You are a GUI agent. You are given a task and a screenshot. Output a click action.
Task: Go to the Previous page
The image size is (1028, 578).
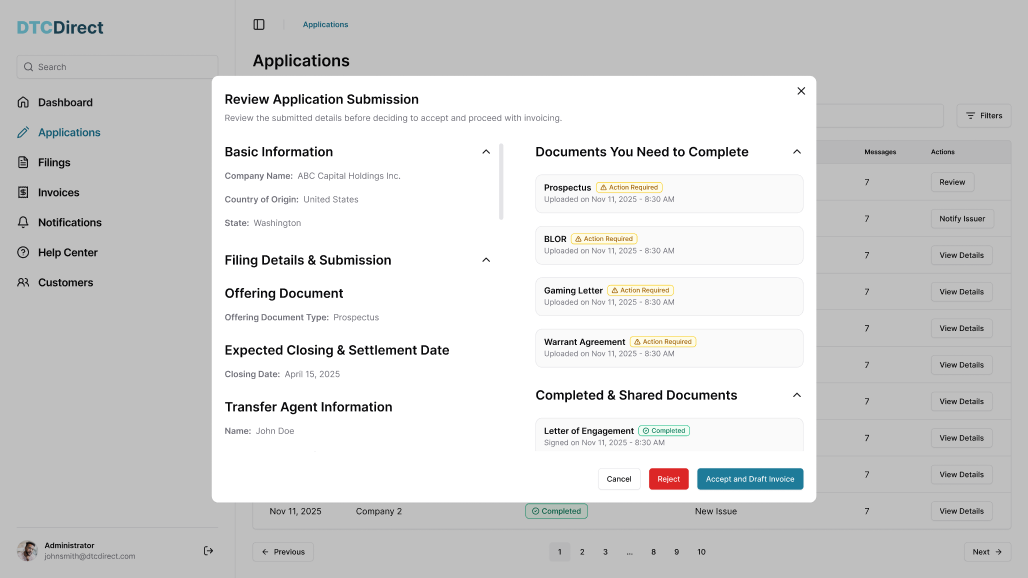[x=283, y=552]
